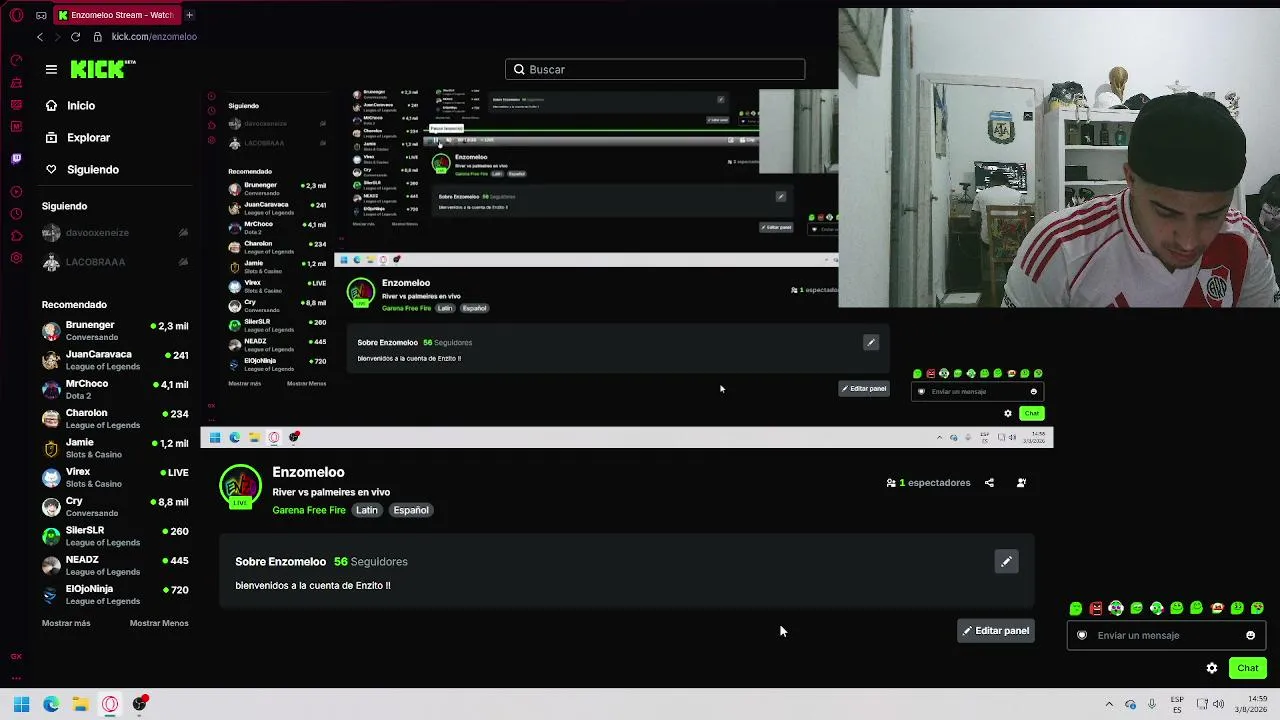1280x720 pixels.
Task: Open the Windows Start menu
Action: click(21, 704)
